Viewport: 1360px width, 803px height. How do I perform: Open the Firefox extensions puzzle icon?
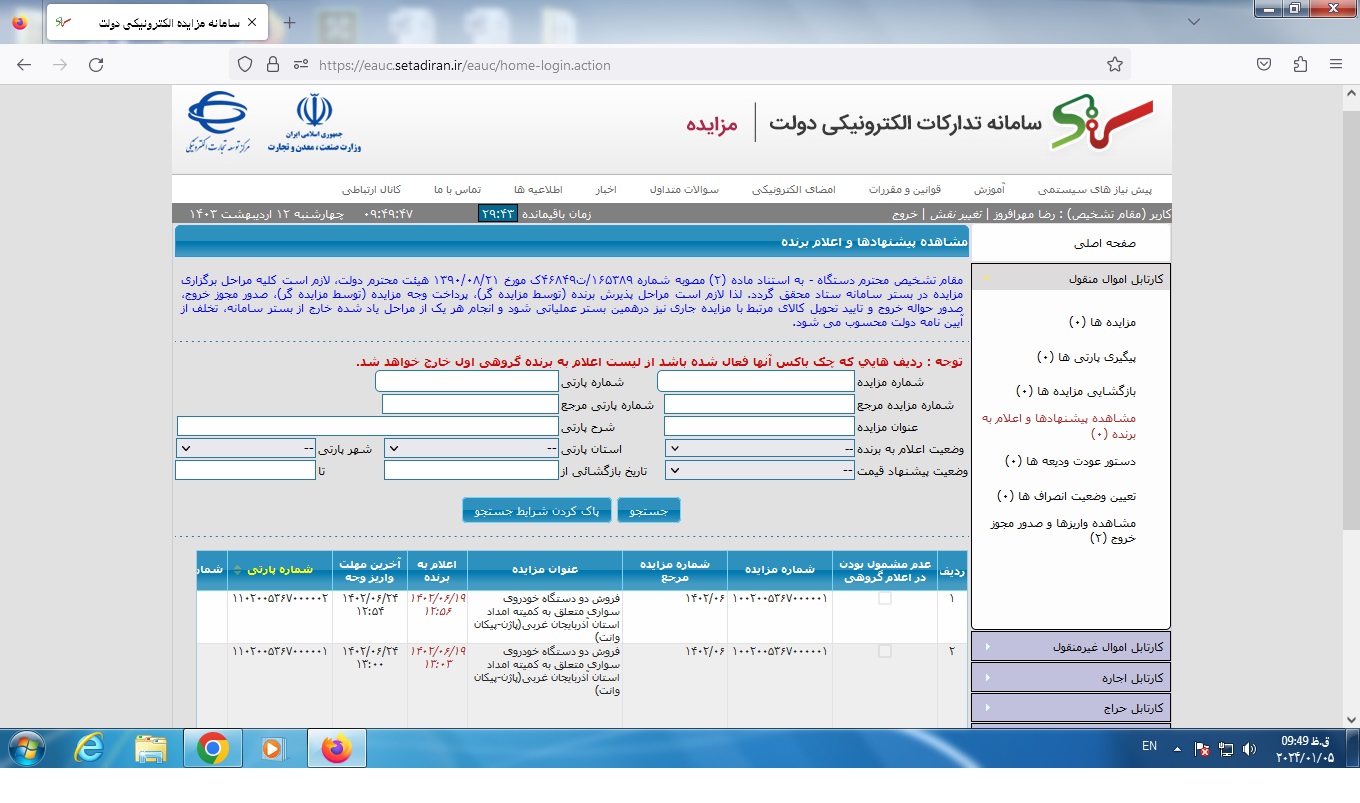click(x=1300, y=65)
